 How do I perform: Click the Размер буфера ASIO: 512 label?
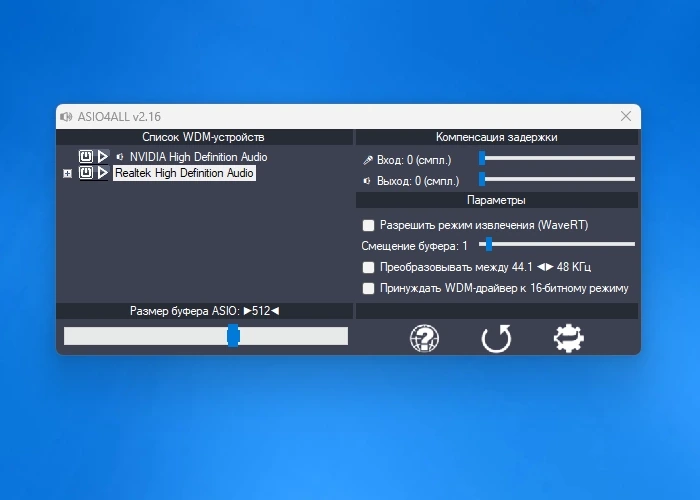[204, 311]
